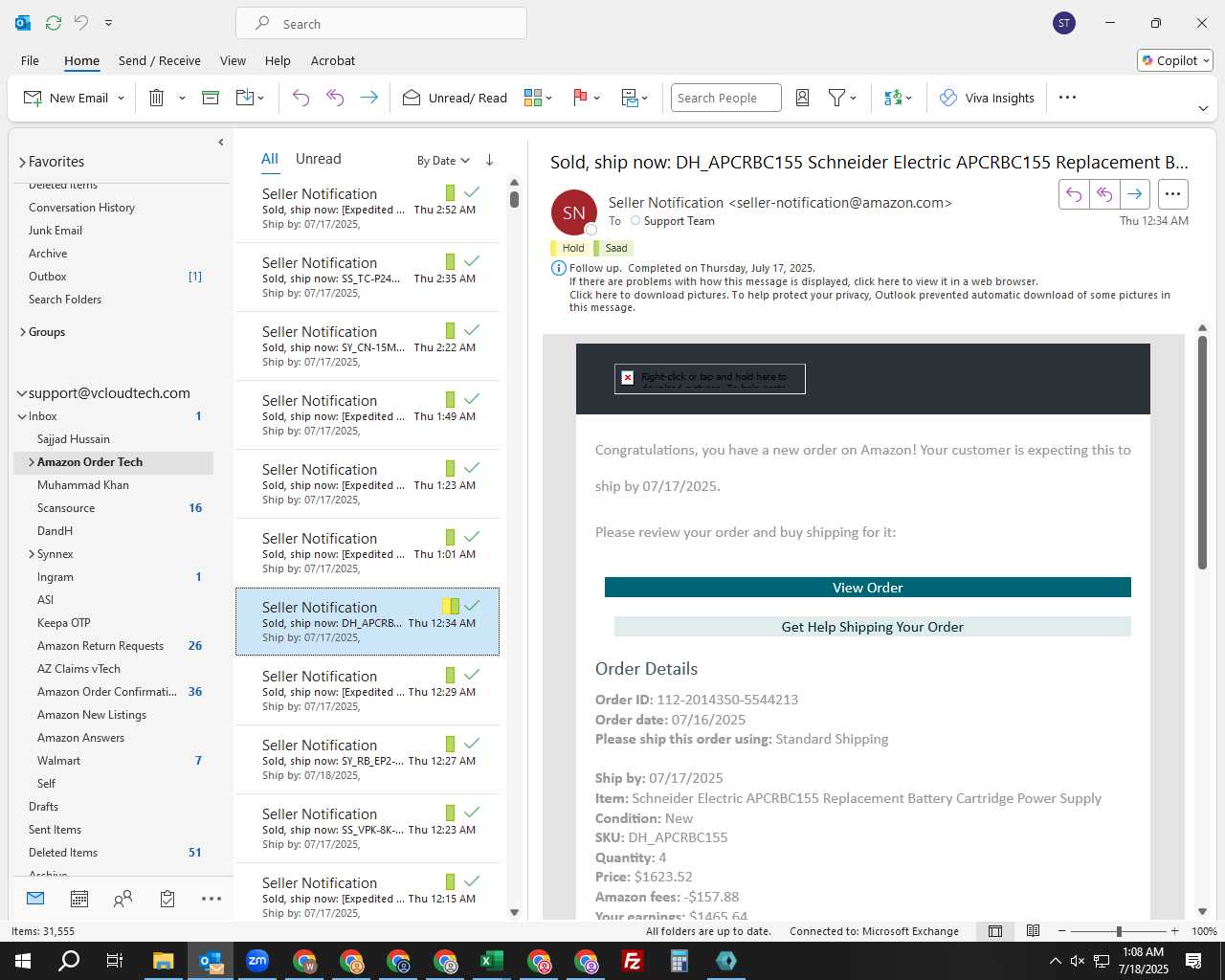Open more actions ellipsis in reading pane

[1172, 194]
